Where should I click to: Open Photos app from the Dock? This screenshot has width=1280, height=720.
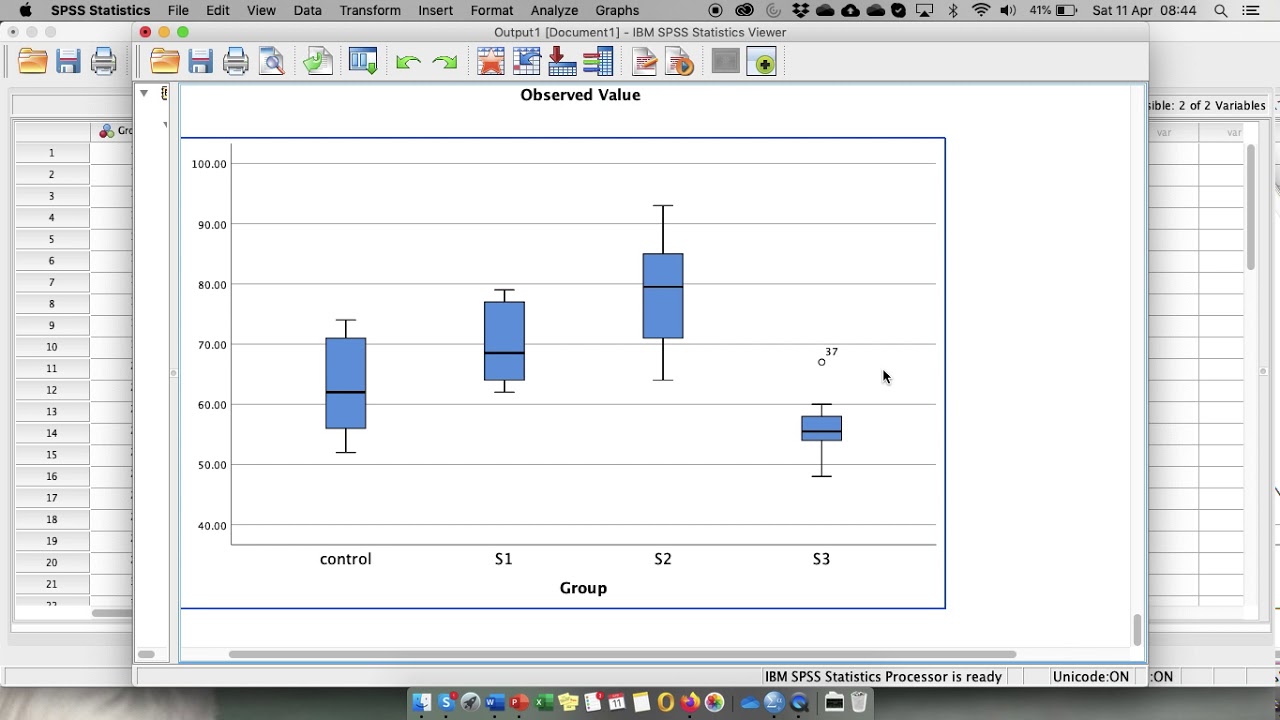tap(714, 703)
